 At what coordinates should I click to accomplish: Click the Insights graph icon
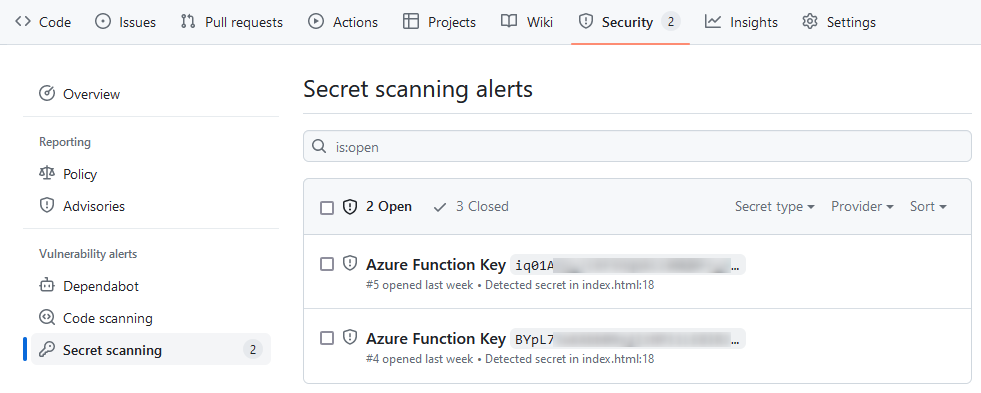pyautogui.click(x=713, y=22)
